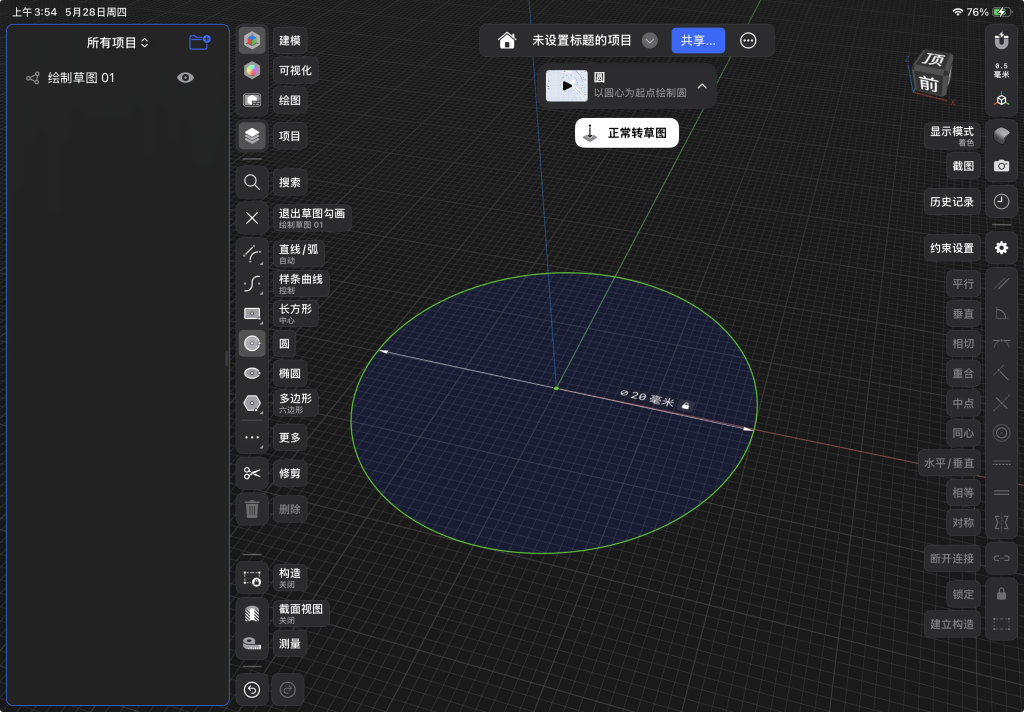
Task: Click the redo arrow icon
Action: tap(288, 690)
